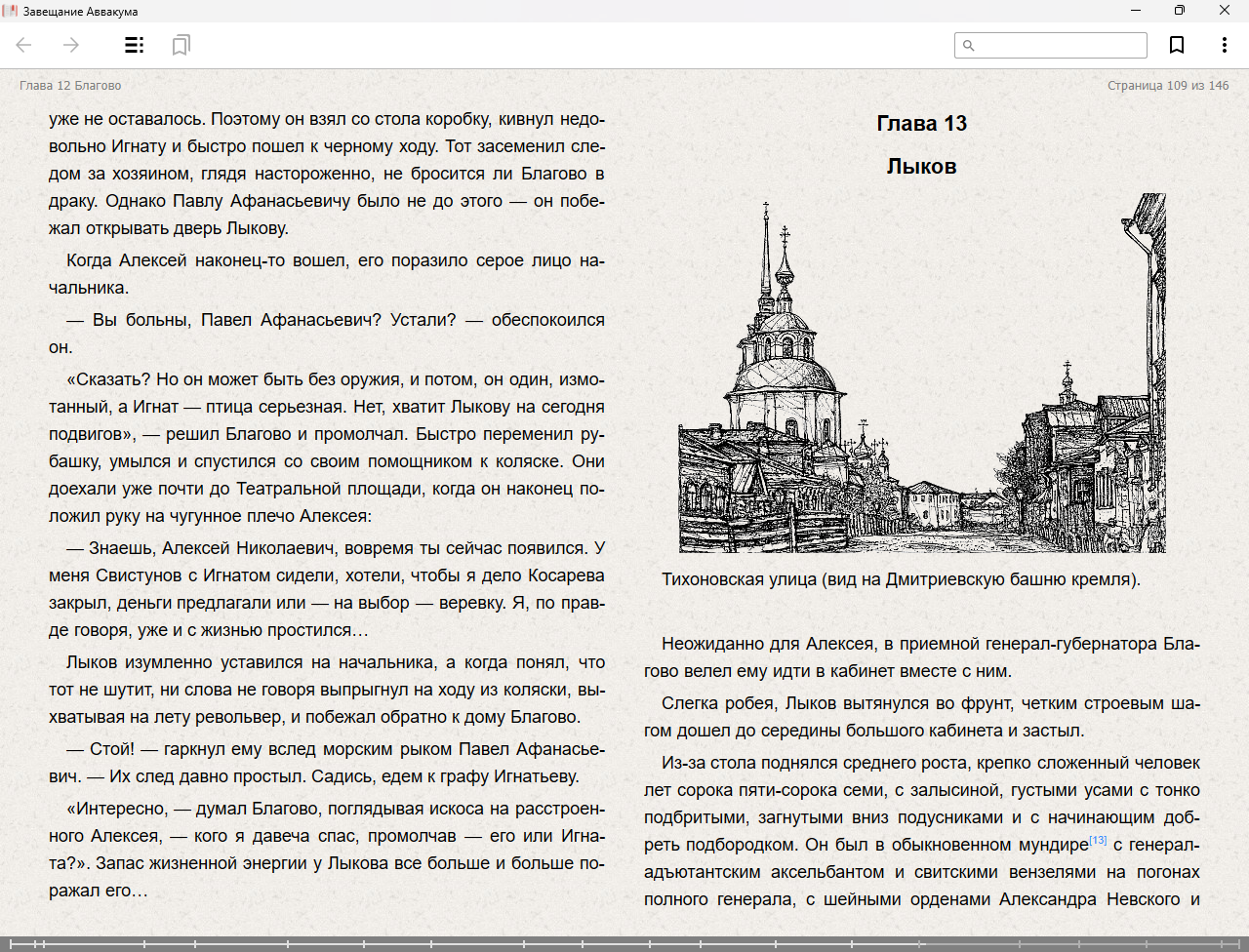Screen dimensions: 1249x952
Task: Minimize the reader window
Action: click(x=1136, y=11)
